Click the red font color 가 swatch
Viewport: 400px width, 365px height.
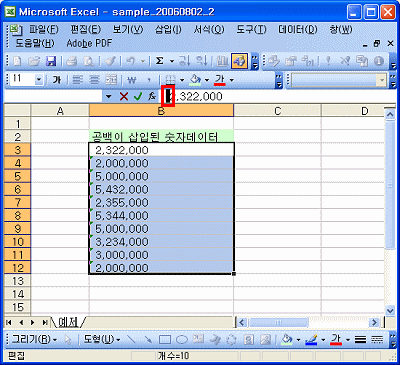(x=220, y=80)
